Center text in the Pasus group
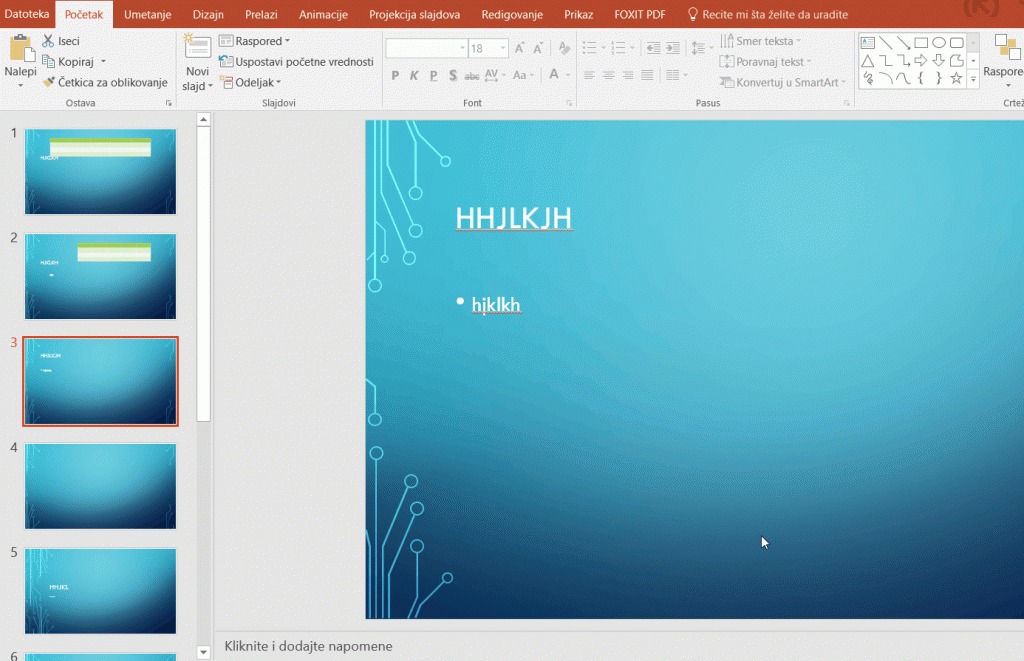 608,75
